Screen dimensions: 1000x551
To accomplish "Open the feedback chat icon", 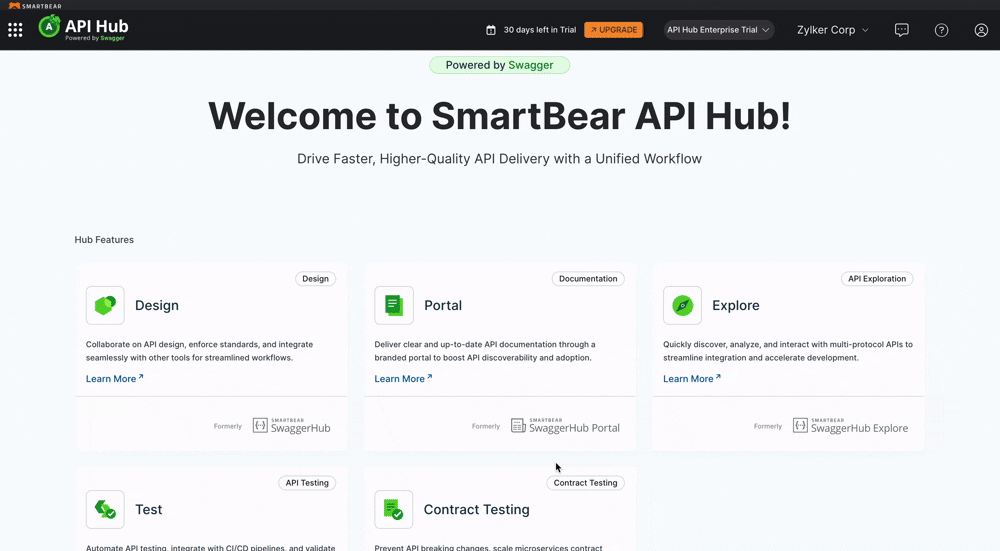I will [901, 30].
